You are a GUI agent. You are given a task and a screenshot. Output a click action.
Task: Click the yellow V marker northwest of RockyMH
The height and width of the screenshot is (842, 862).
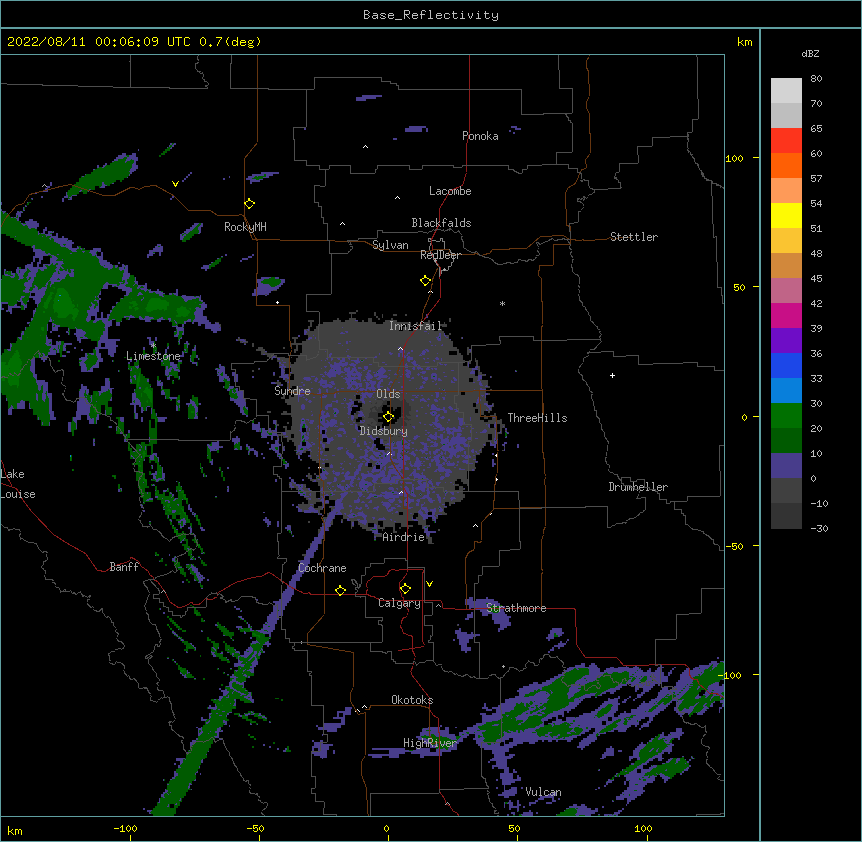[175, 184]
